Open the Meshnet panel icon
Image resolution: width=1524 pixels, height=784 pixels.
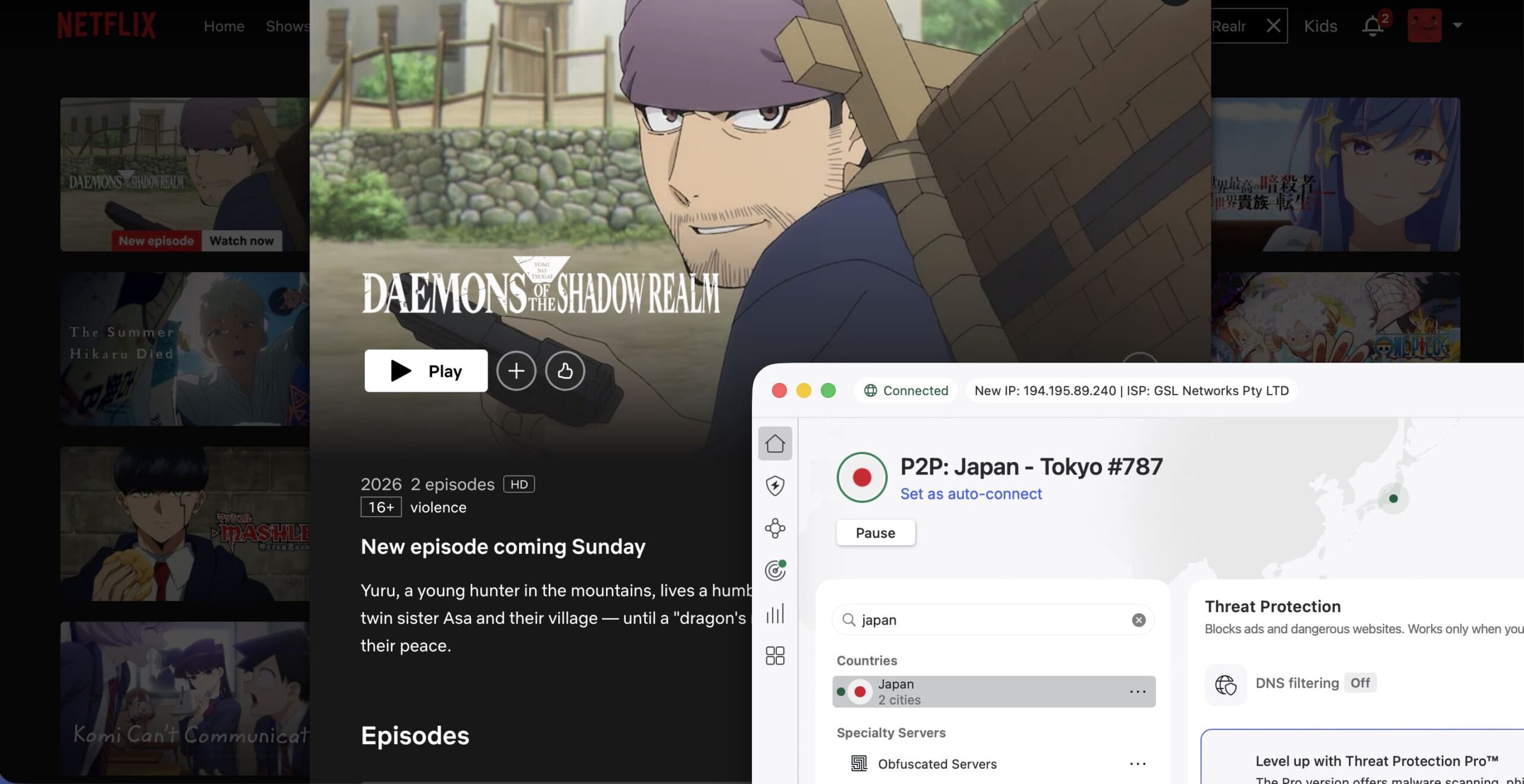[776, 528]
